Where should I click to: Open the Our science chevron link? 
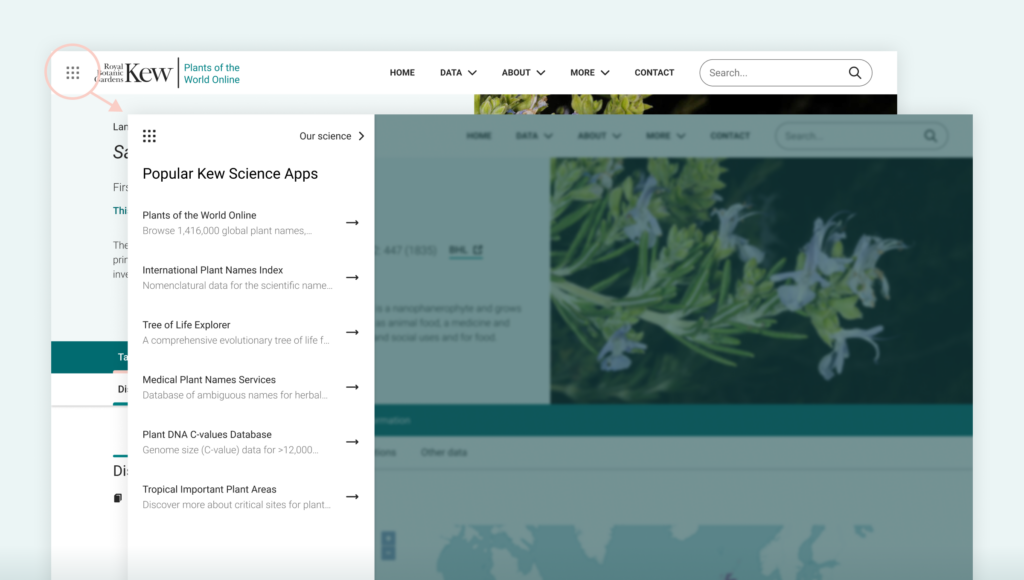[332, 136]
